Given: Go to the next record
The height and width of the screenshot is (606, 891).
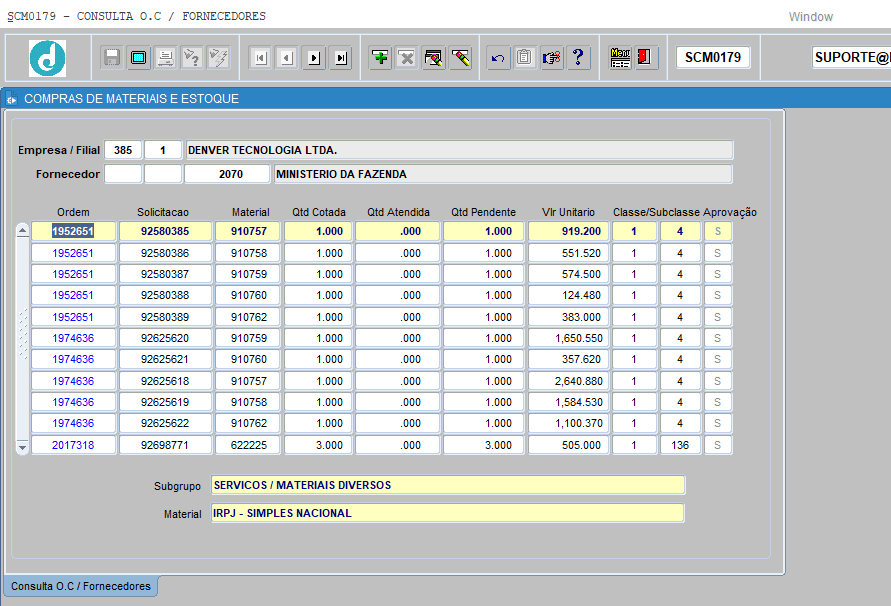Looking at the screenshot, I should (x=314, y=58).
